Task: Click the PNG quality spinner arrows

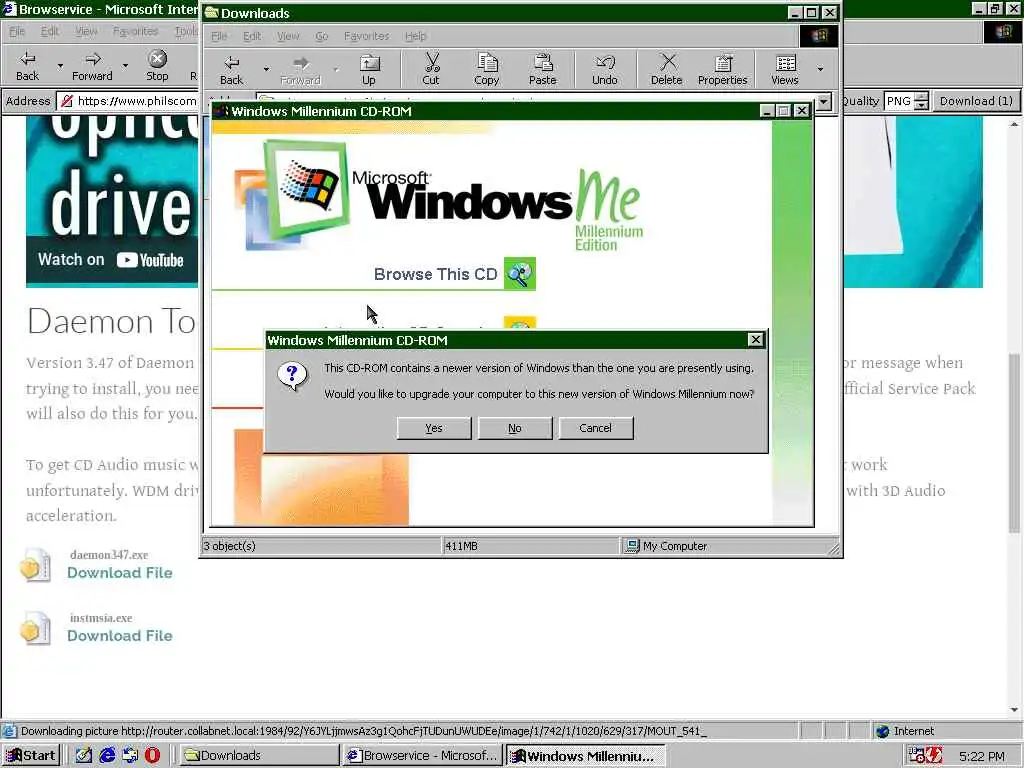Action: coord(921,101)
